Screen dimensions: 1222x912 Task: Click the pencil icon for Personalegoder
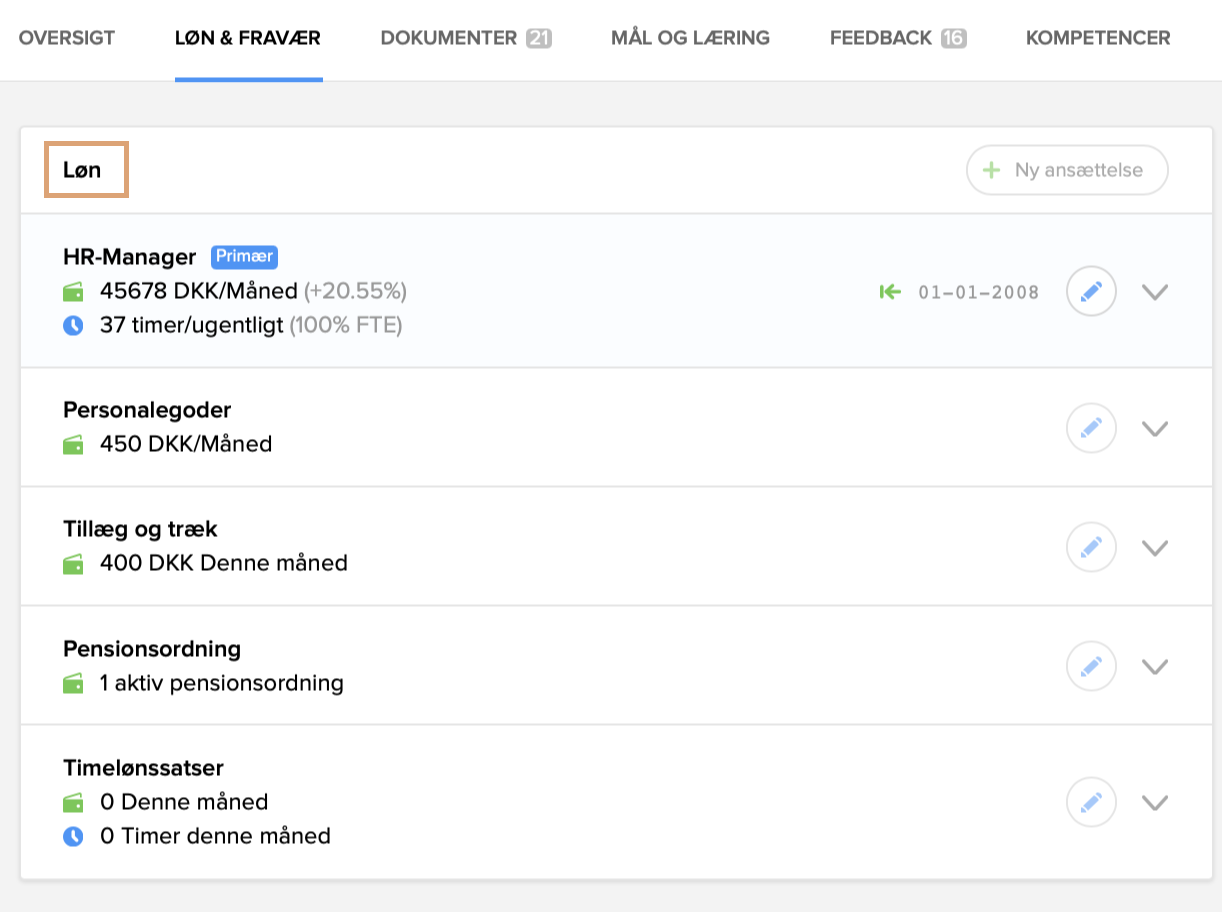[1091, 428]
